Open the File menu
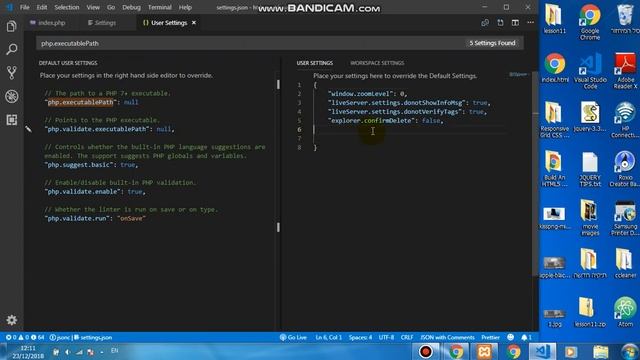Image resolution: width=640 pixels, height=360 pixels. coord(24,7)
